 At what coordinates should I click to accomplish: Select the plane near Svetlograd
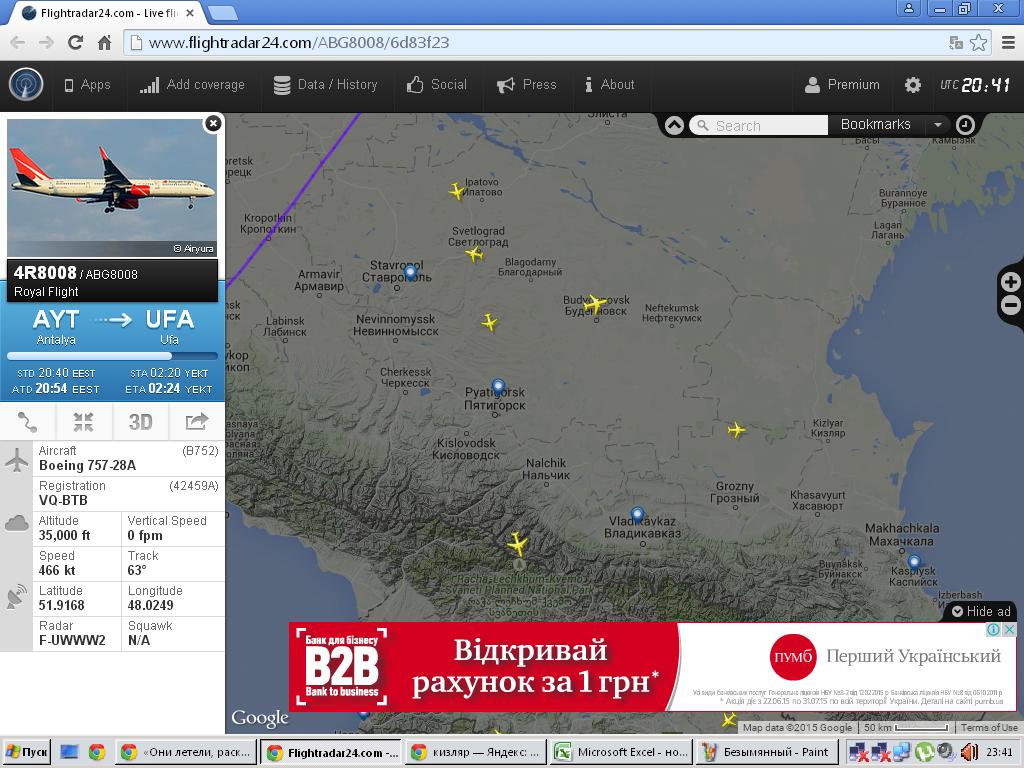[475, 254]
